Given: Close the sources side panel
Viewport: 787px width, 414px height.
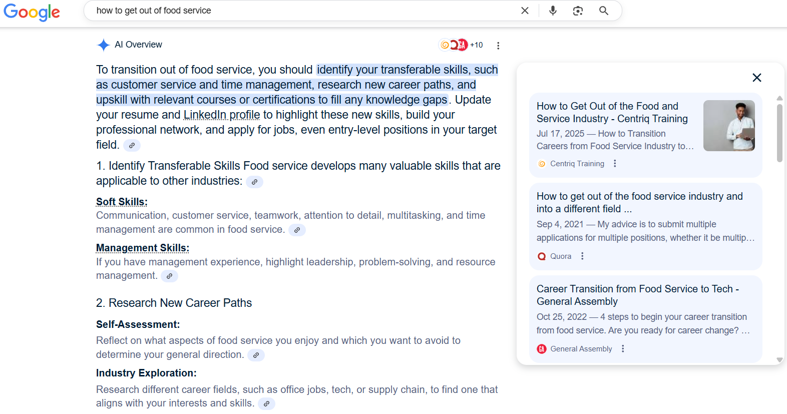Looking at the screenshot, I should tap(756, 78).
